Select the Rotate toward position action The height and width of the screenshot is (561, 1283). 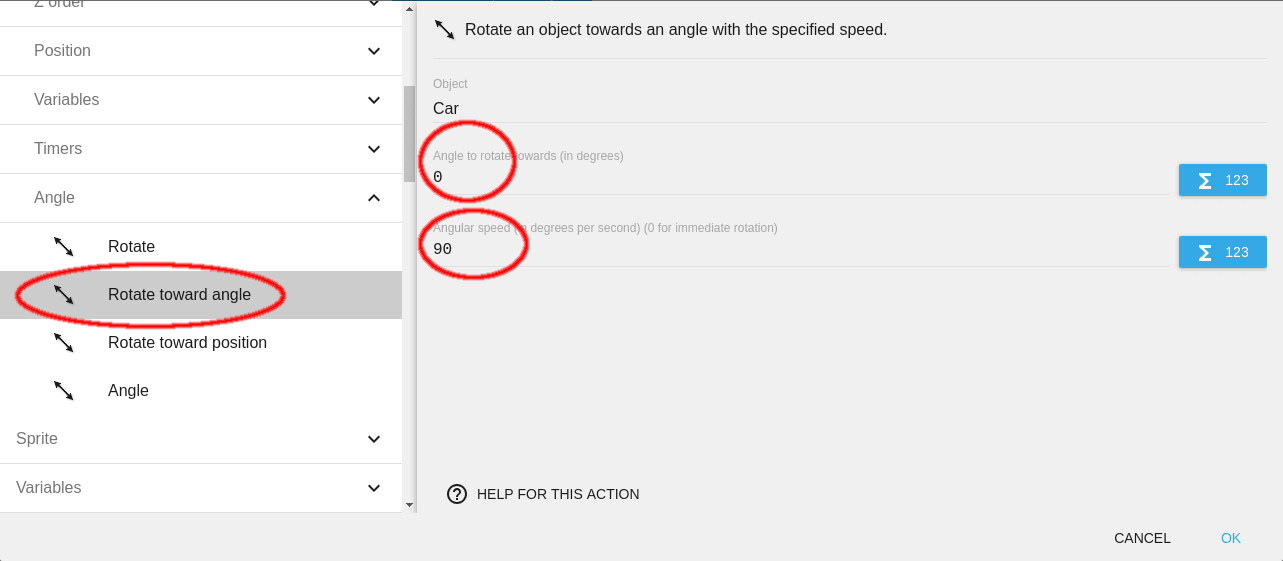pyautogui.click(x=187, y=342)
